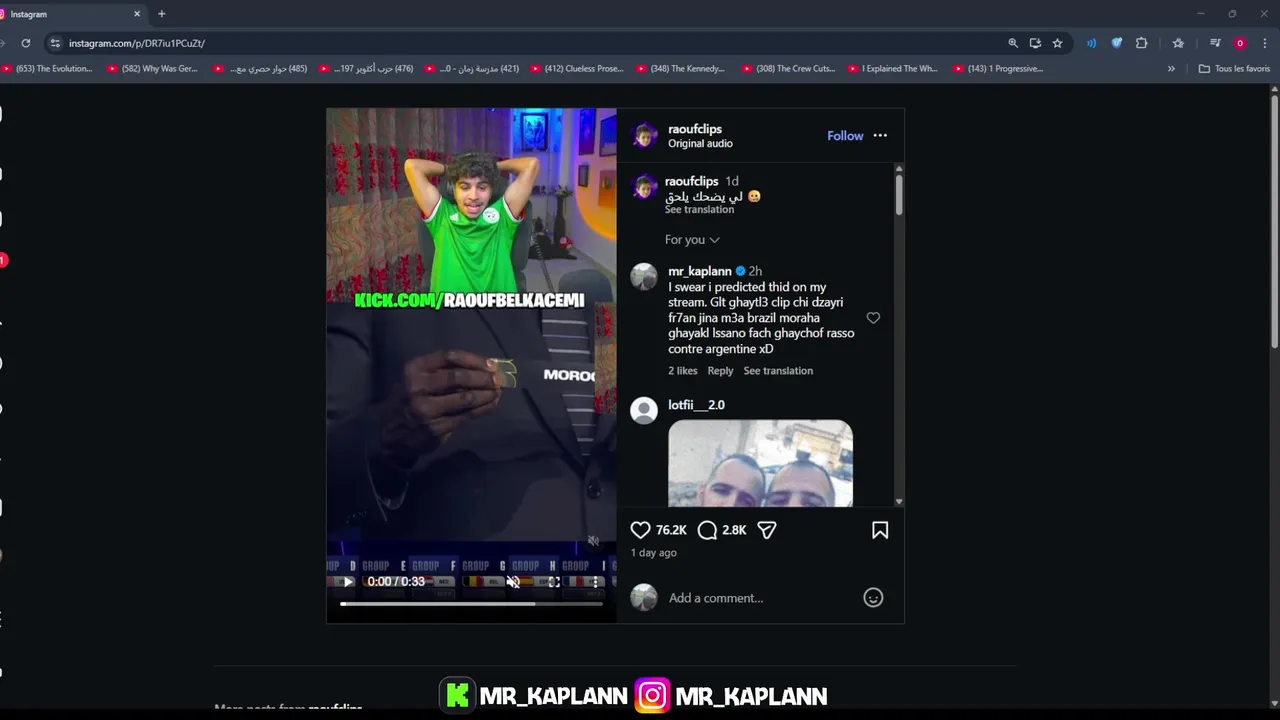The image size is (1280, 720).
Task: Install app icon in address bar
Action: pos(1035,43)
